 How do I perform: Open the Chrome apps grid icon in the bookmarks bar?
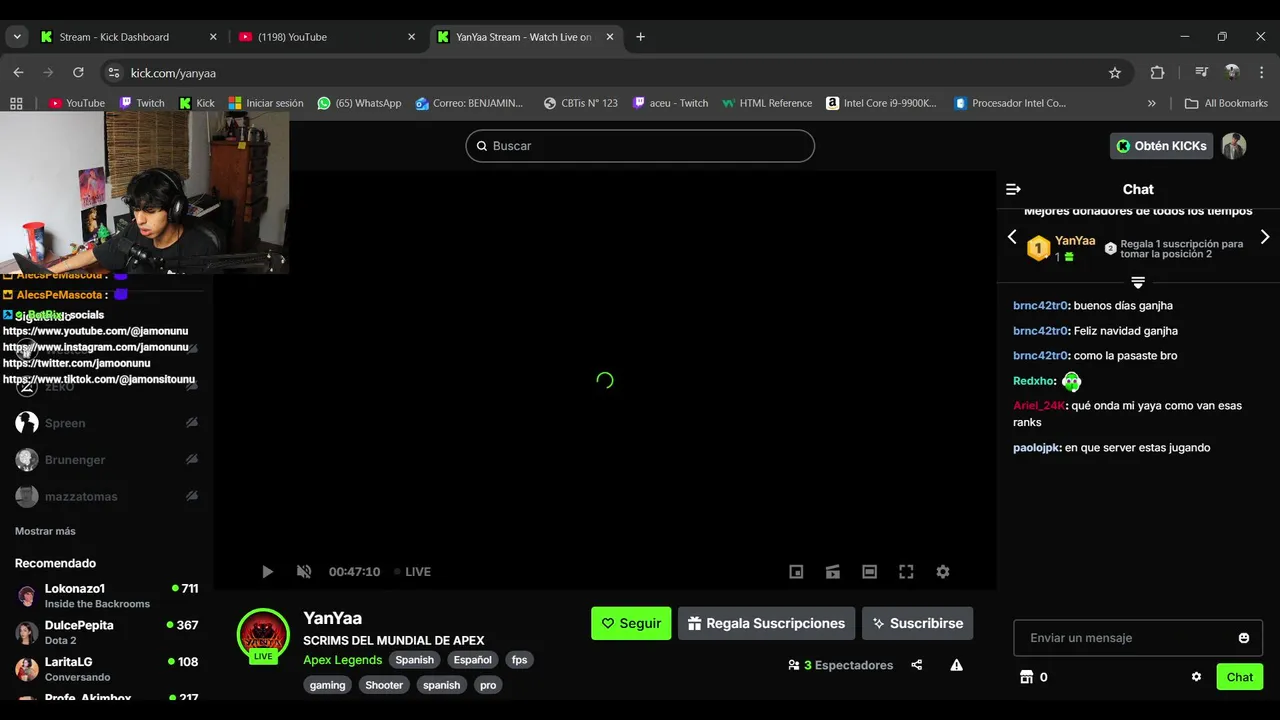tap(16, 103)
